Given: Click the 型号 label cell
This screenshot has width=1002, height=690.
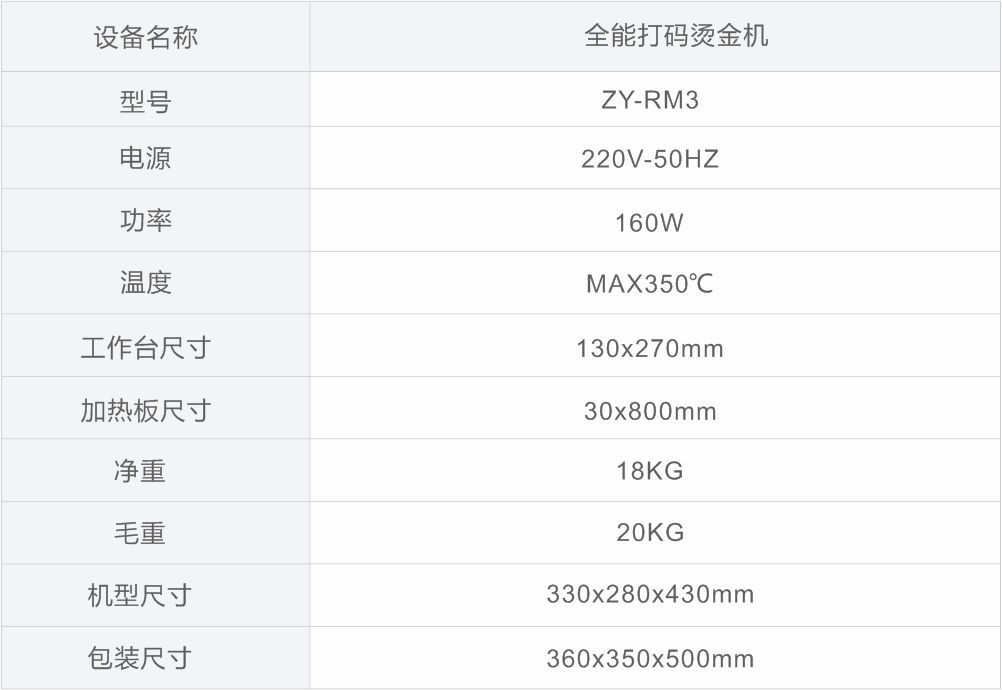Looking at the screenshot, I should click(x=146, y=101).
